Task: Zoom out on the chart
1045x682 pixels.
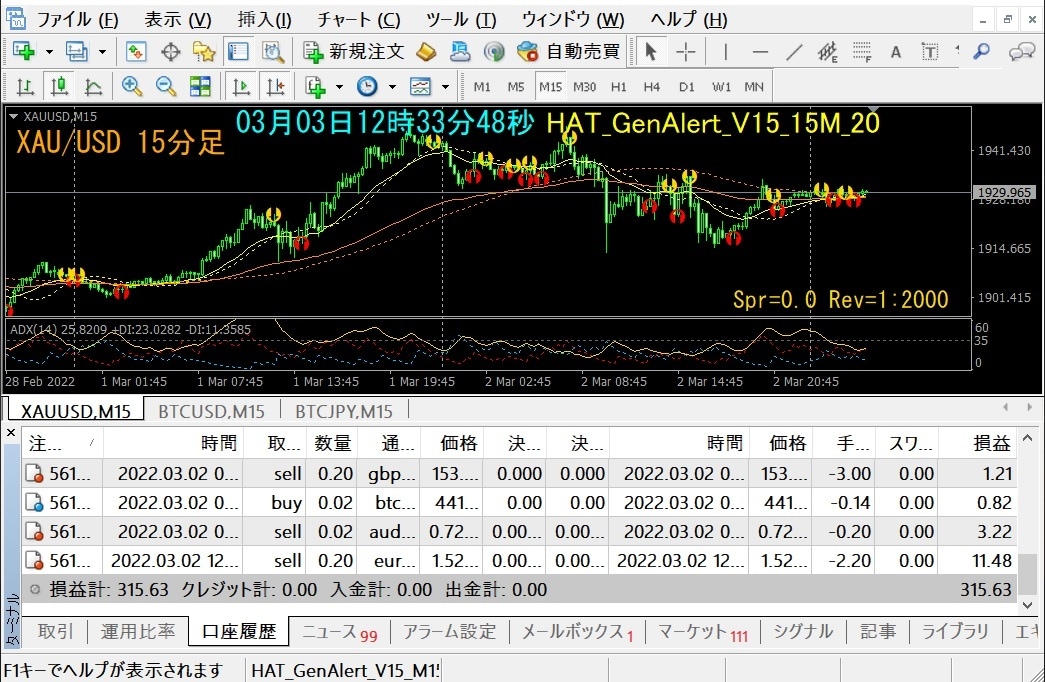Action: point(166,86)
